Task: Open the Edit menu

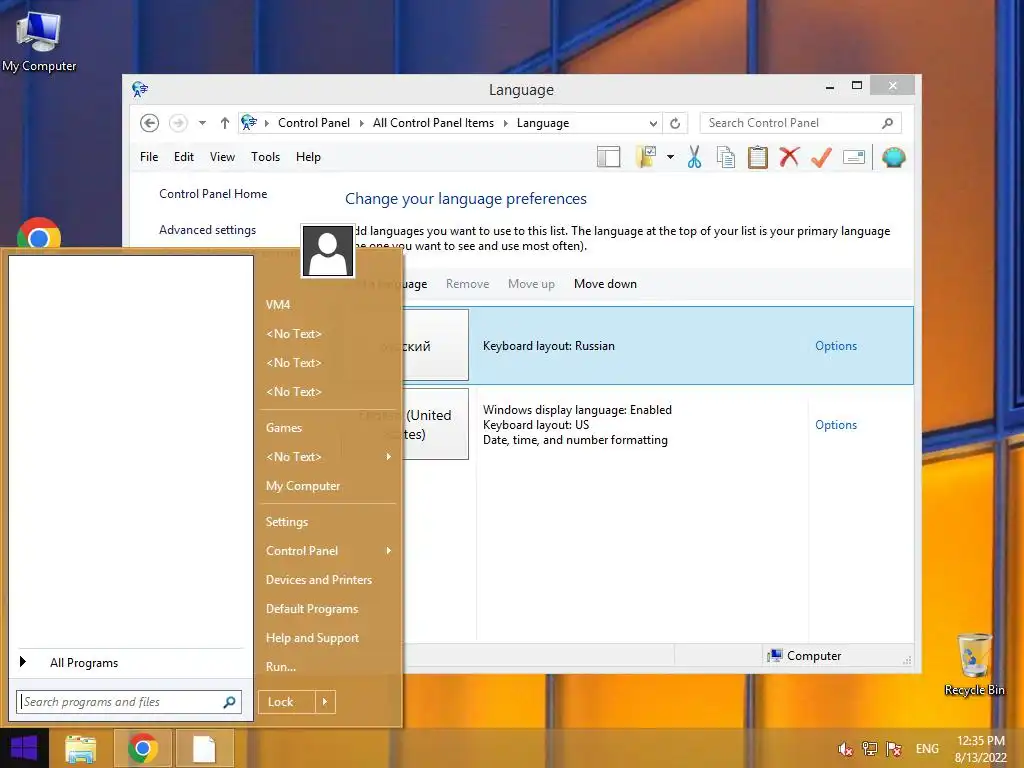Action: (184, 157)
